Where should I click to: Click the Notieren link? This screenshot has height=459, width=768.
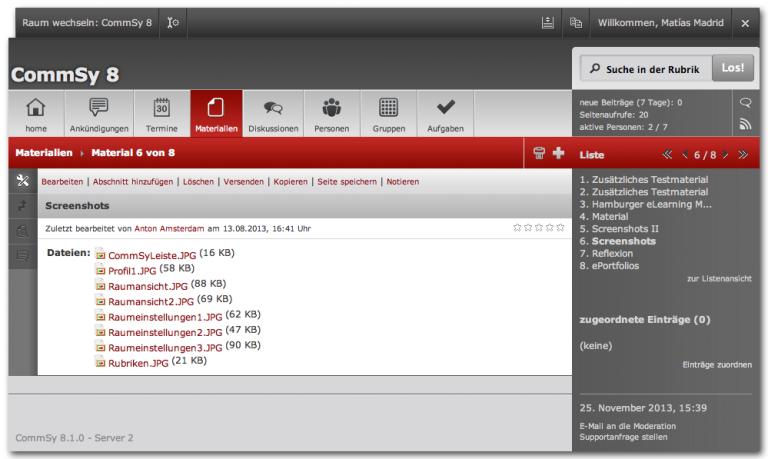coord(403,182)
